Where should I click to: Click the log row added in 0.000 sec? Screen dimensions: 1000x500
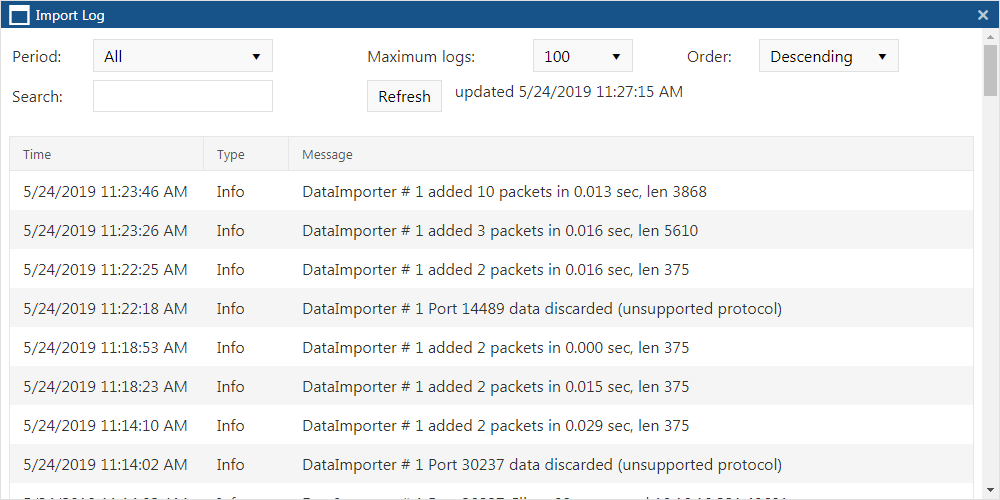[490, 348]
